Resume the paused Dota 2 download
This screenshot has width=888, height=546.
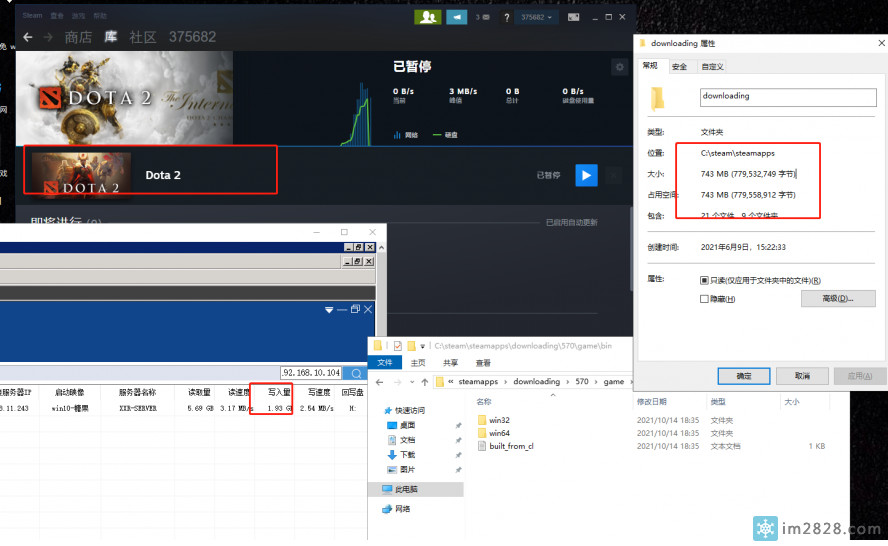586,175
